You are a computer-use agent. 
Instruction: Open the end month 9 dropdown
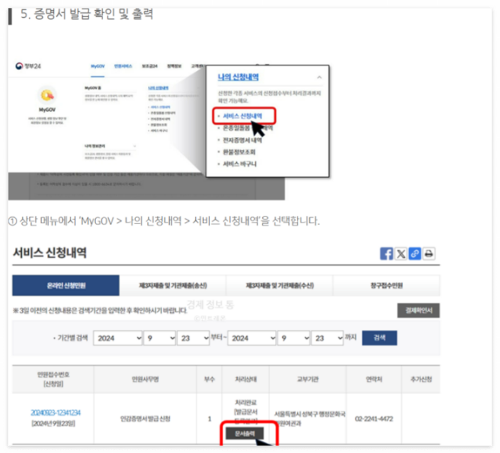[x=294, y=338]
